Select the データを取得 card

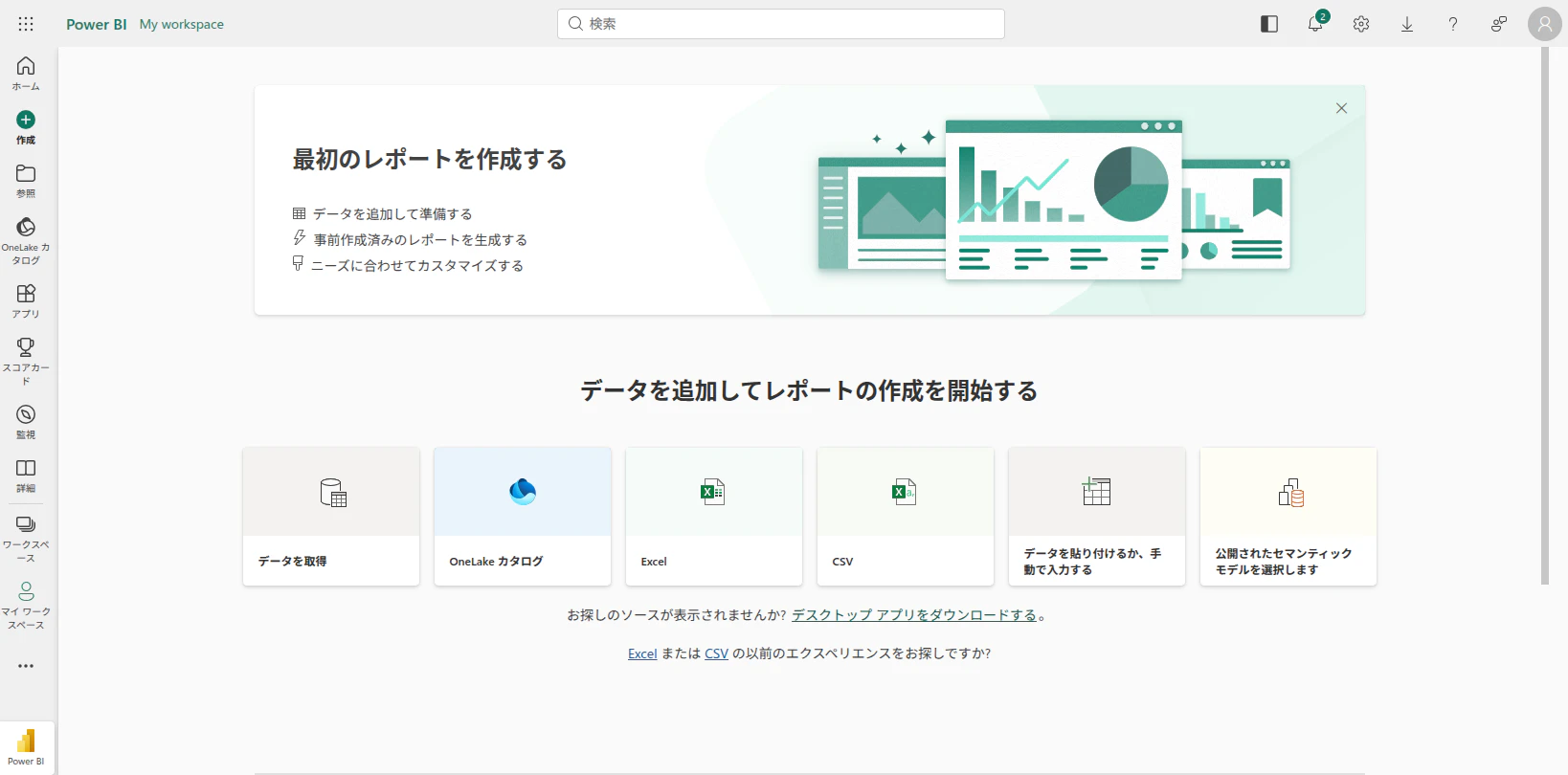(331, 517)
